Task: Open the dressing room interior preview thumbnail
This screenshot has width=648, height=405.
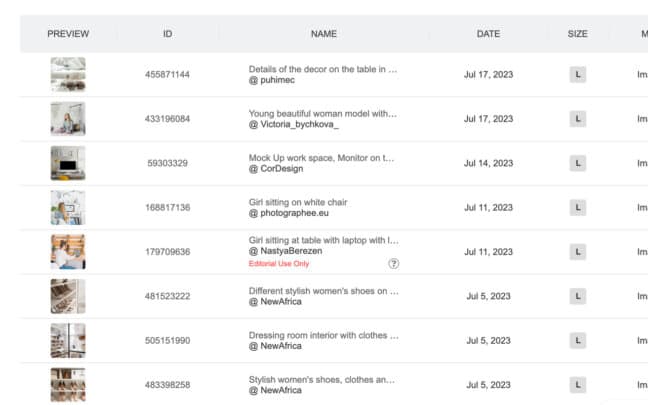Action: (x=68, y=341)
